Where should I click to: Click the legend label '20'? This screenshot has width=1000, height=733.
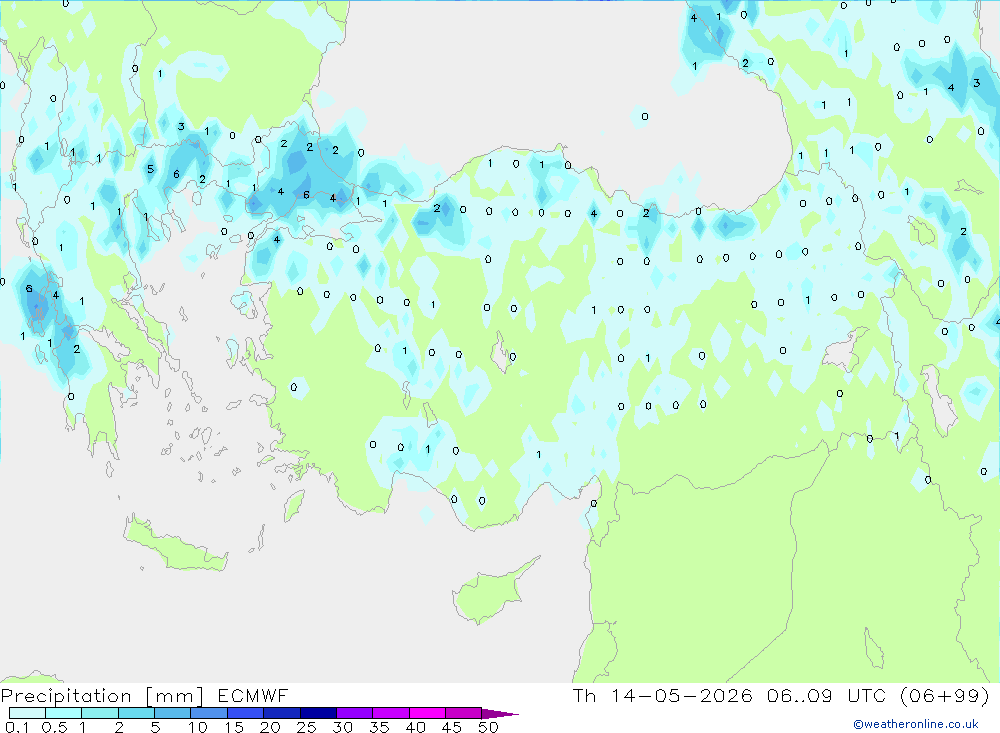[270, 727]
